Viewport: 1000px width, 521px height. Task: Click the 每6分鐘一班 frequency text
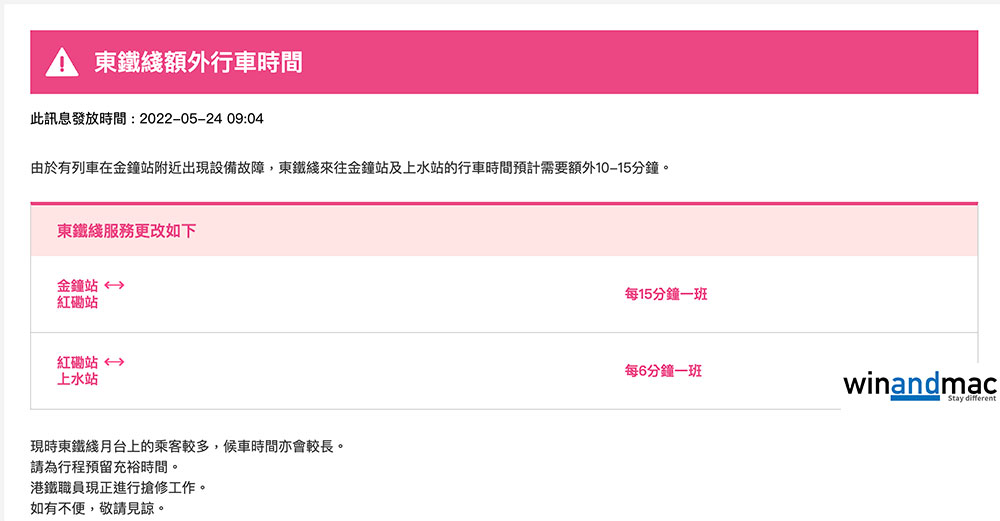tap(663, 371)
